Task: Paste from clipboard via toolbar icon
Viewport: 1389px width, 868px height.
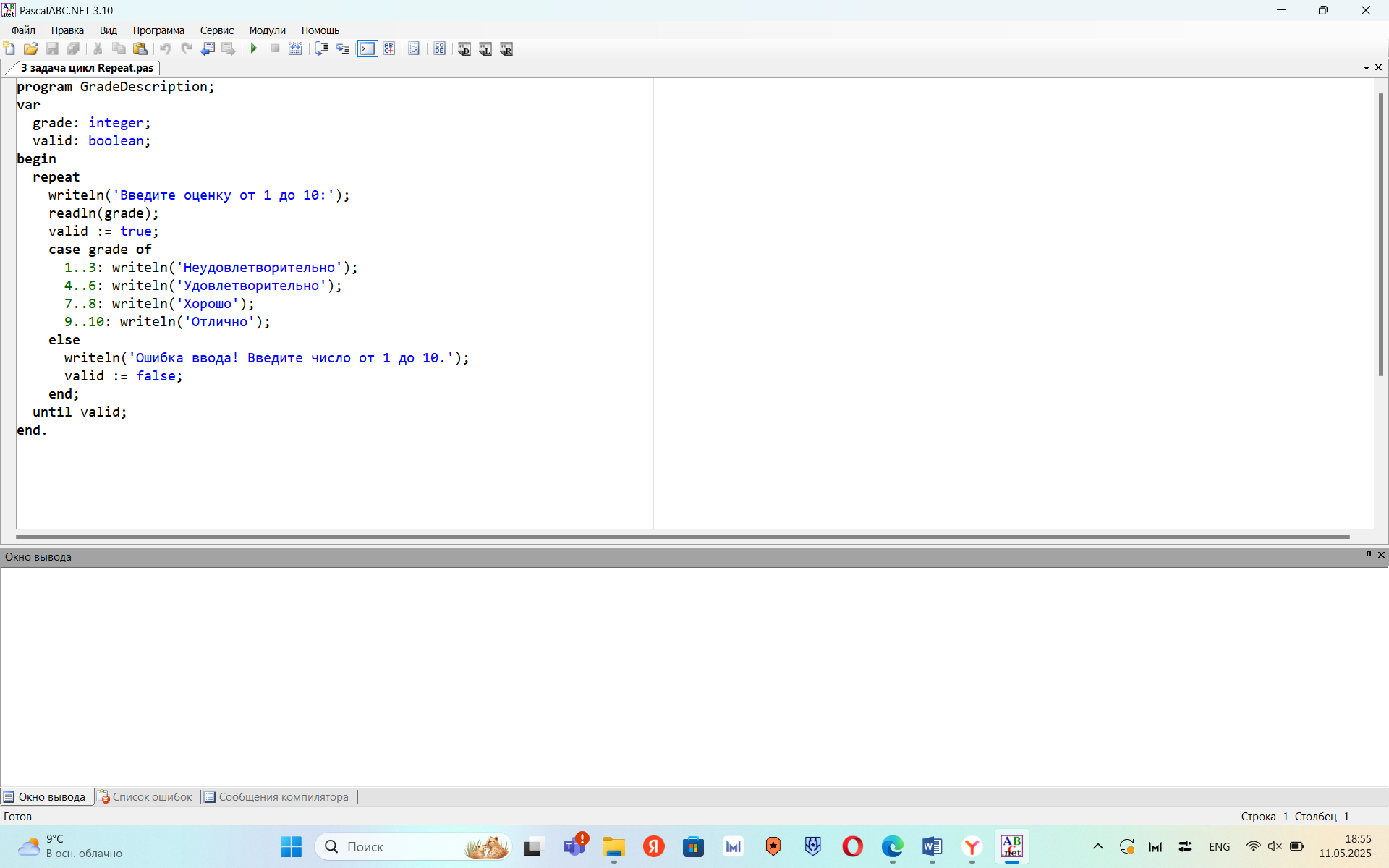Action: [x=140, y=48]
